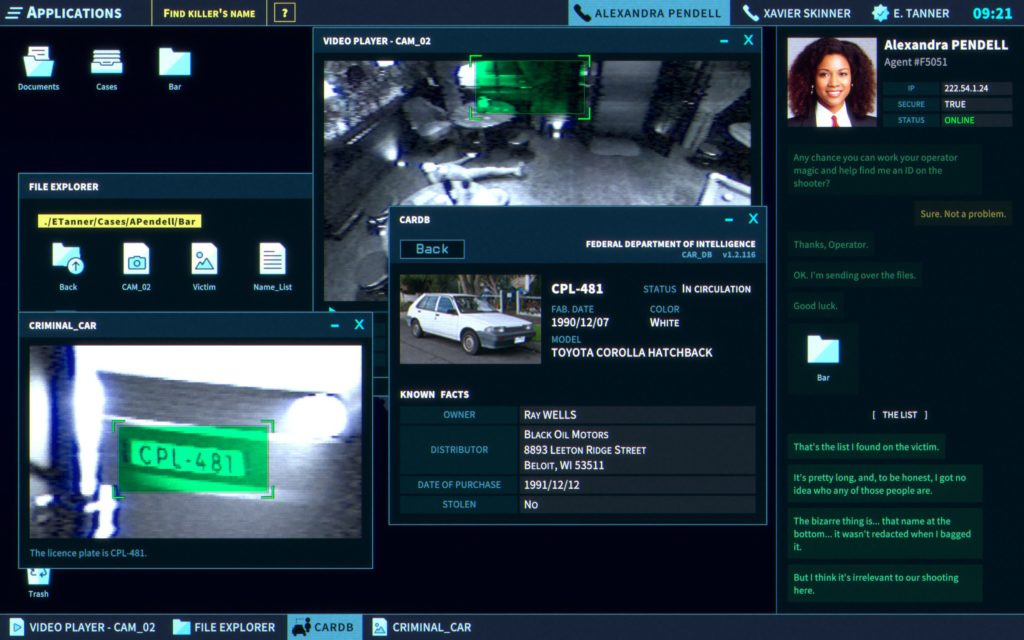Select Alexandra Pendell contact tab

point(647,13)
